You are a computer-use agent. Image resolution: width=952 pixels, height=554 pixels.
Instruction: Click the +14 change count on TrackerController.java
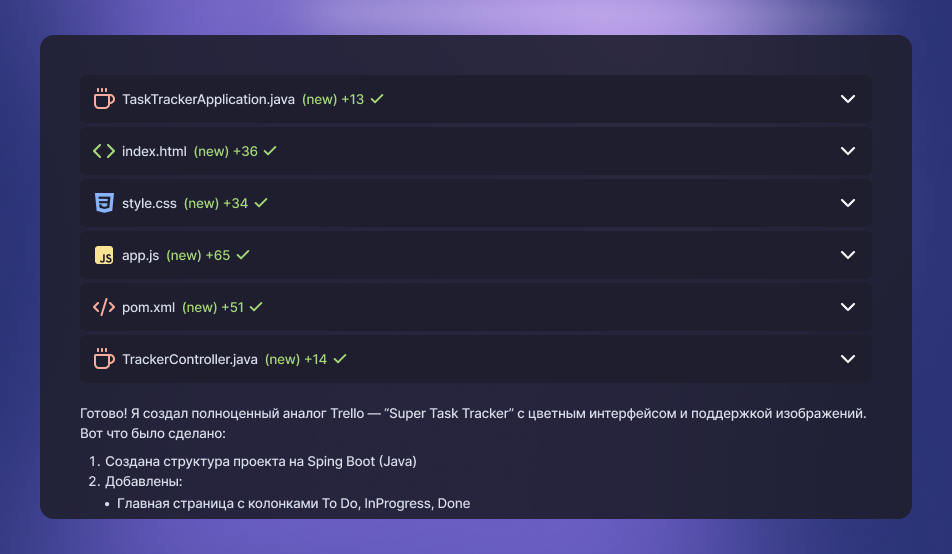[x=315, y=359]
